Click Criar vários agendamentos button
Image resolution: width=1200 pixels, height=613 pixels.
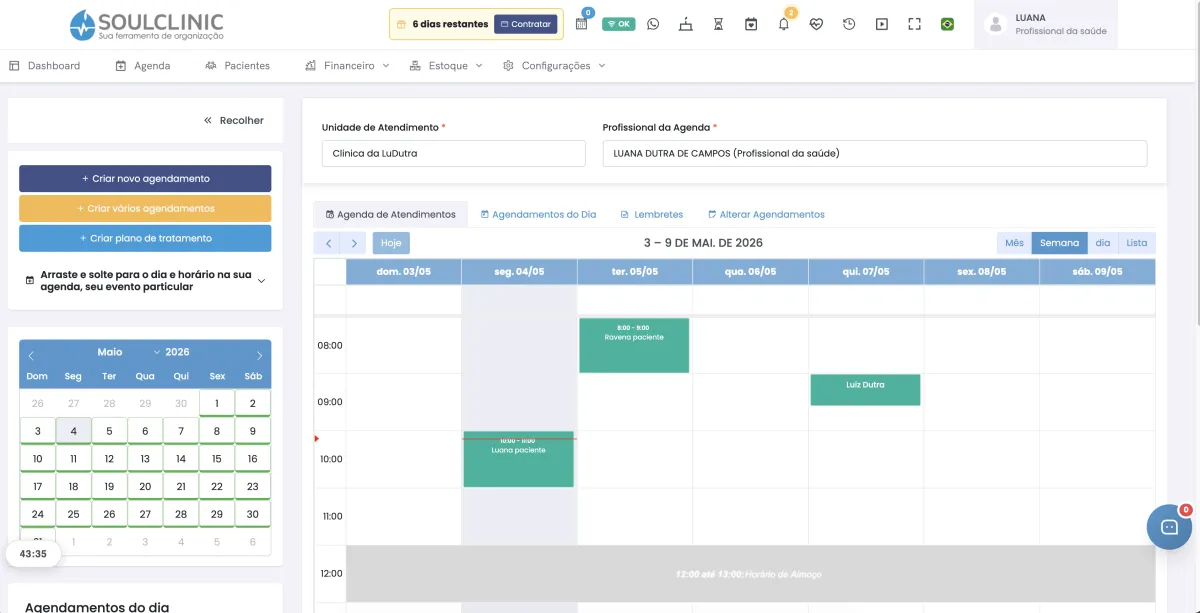tap(145, 208)
